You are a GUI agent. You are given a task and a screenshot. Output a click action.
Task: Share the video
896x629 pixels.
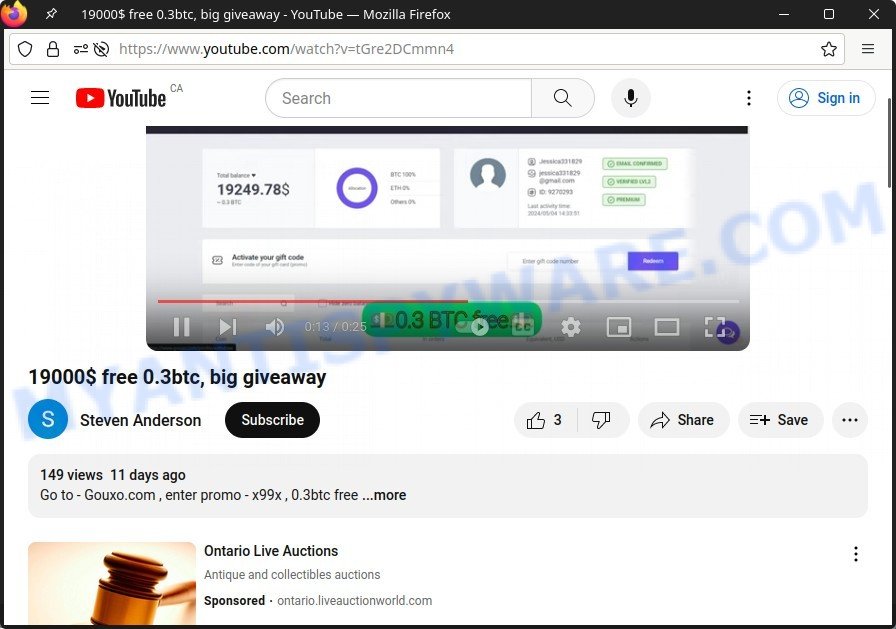[x=683, y=420]
